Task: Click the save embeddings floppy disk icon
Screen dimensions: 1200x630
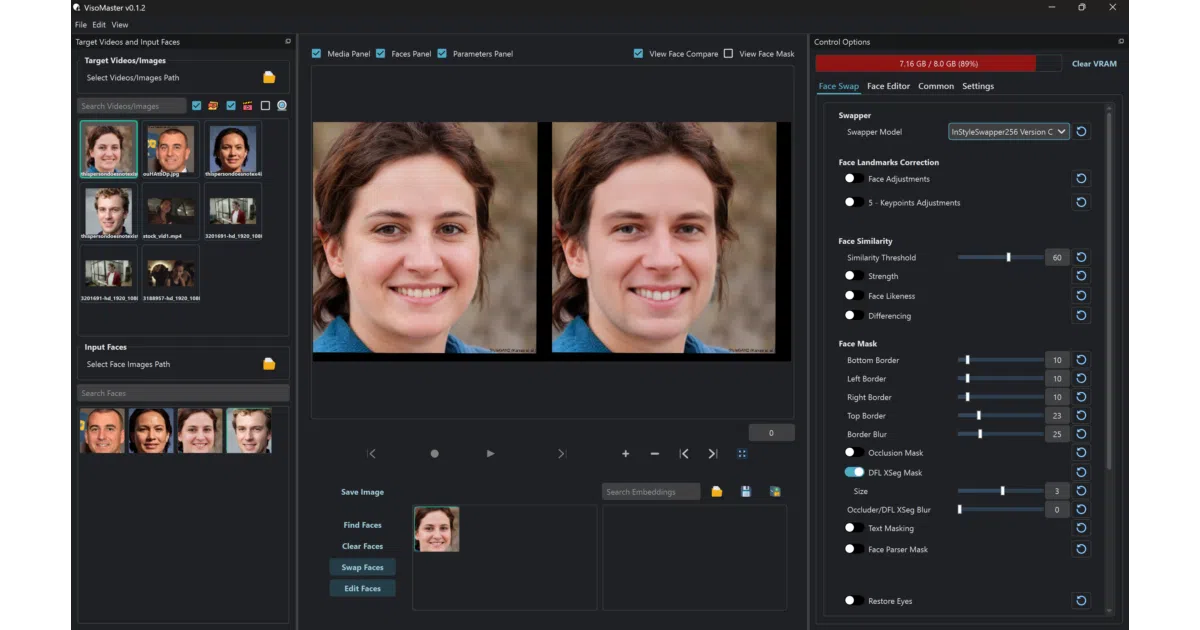Action: (x=746, y=491)
